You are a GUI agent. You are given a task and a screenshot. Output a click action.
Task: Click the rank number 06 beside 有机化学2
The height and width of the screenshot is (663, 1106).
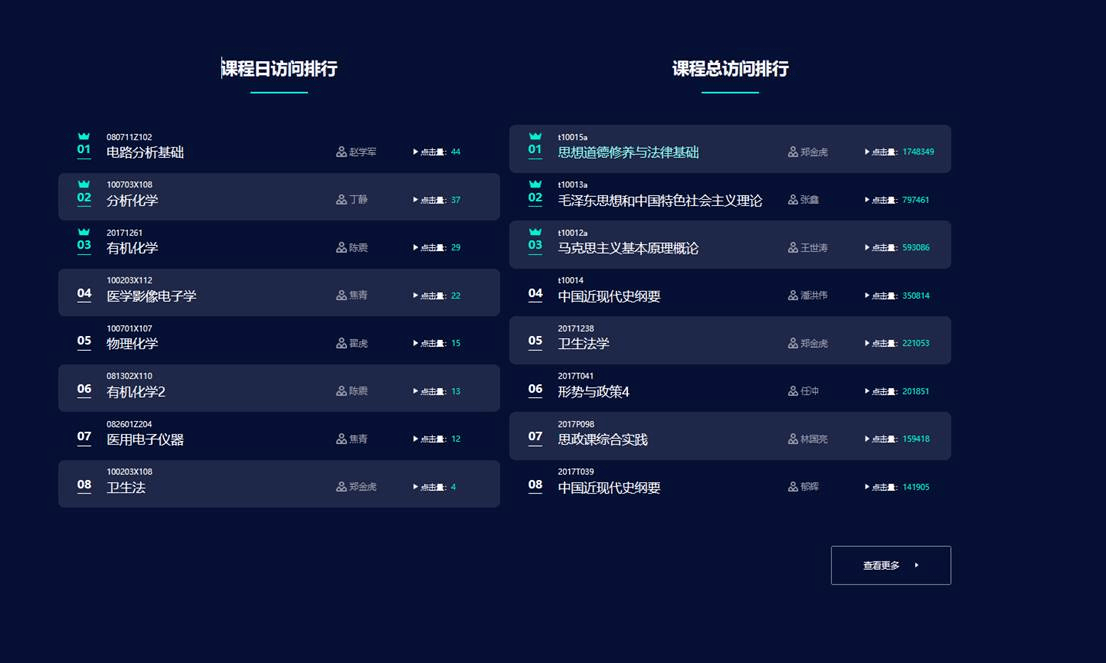pos(84,389)
